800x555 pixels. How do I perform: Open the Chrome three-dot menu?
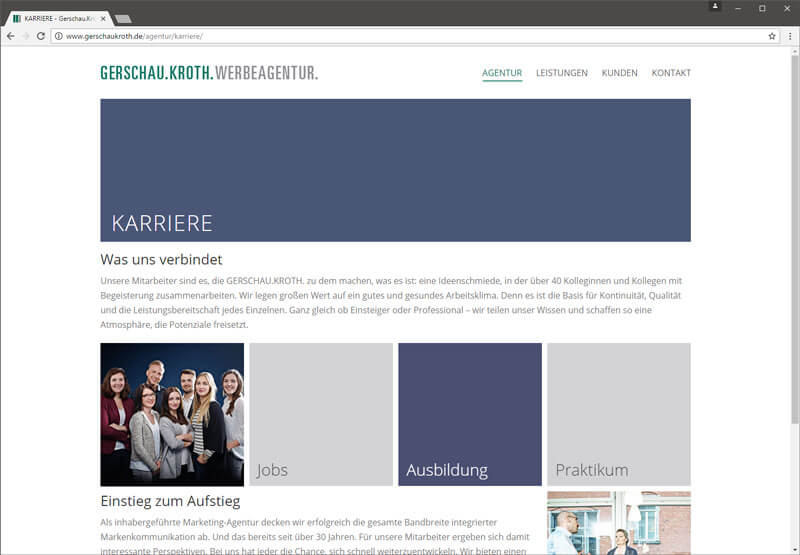pos(790,36)
